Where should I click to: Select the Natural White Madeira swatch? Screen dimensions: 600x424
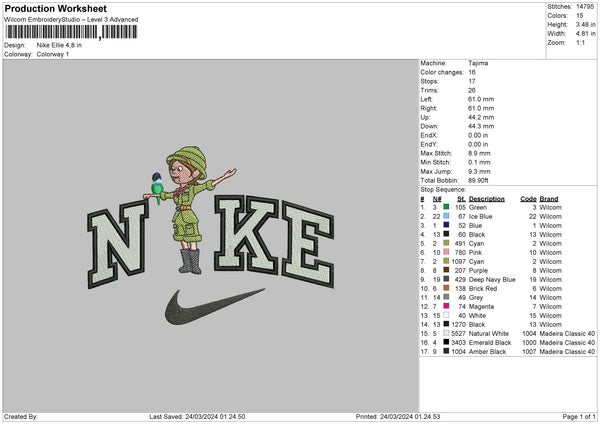tap(445, 333)
